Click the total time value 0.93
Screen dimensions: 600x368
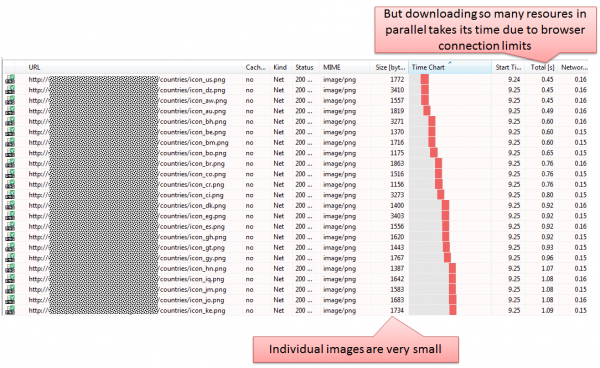click(547, 248)
